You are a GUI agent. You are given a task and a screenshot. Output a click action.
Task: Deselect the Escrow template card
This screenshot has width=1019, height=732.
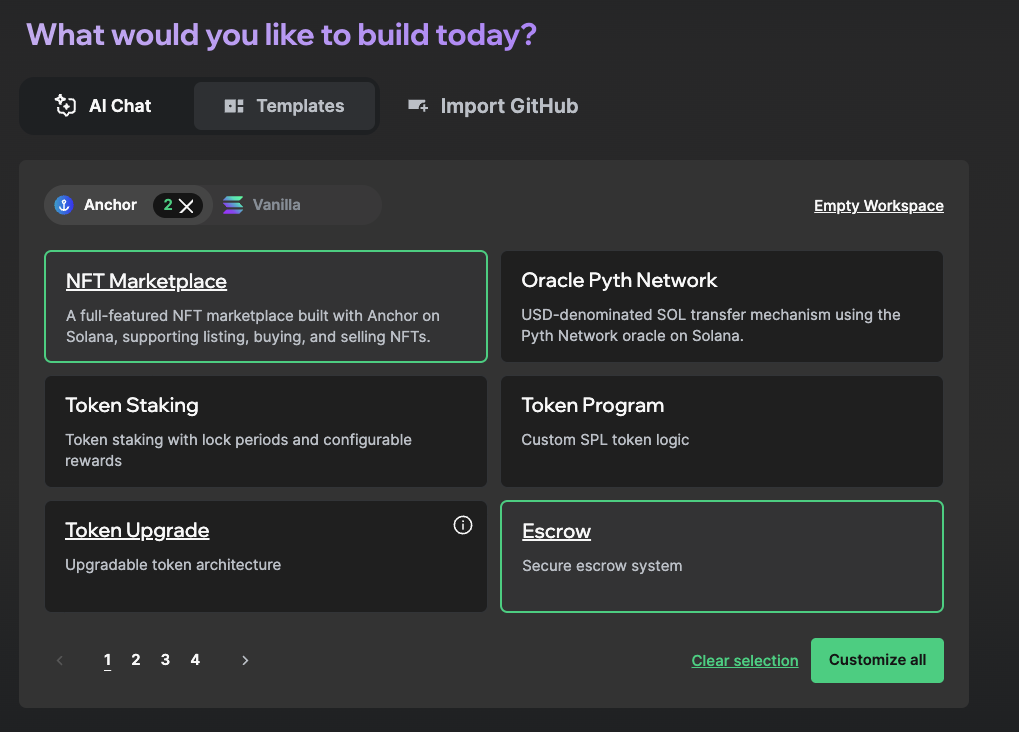click(721, 556)
